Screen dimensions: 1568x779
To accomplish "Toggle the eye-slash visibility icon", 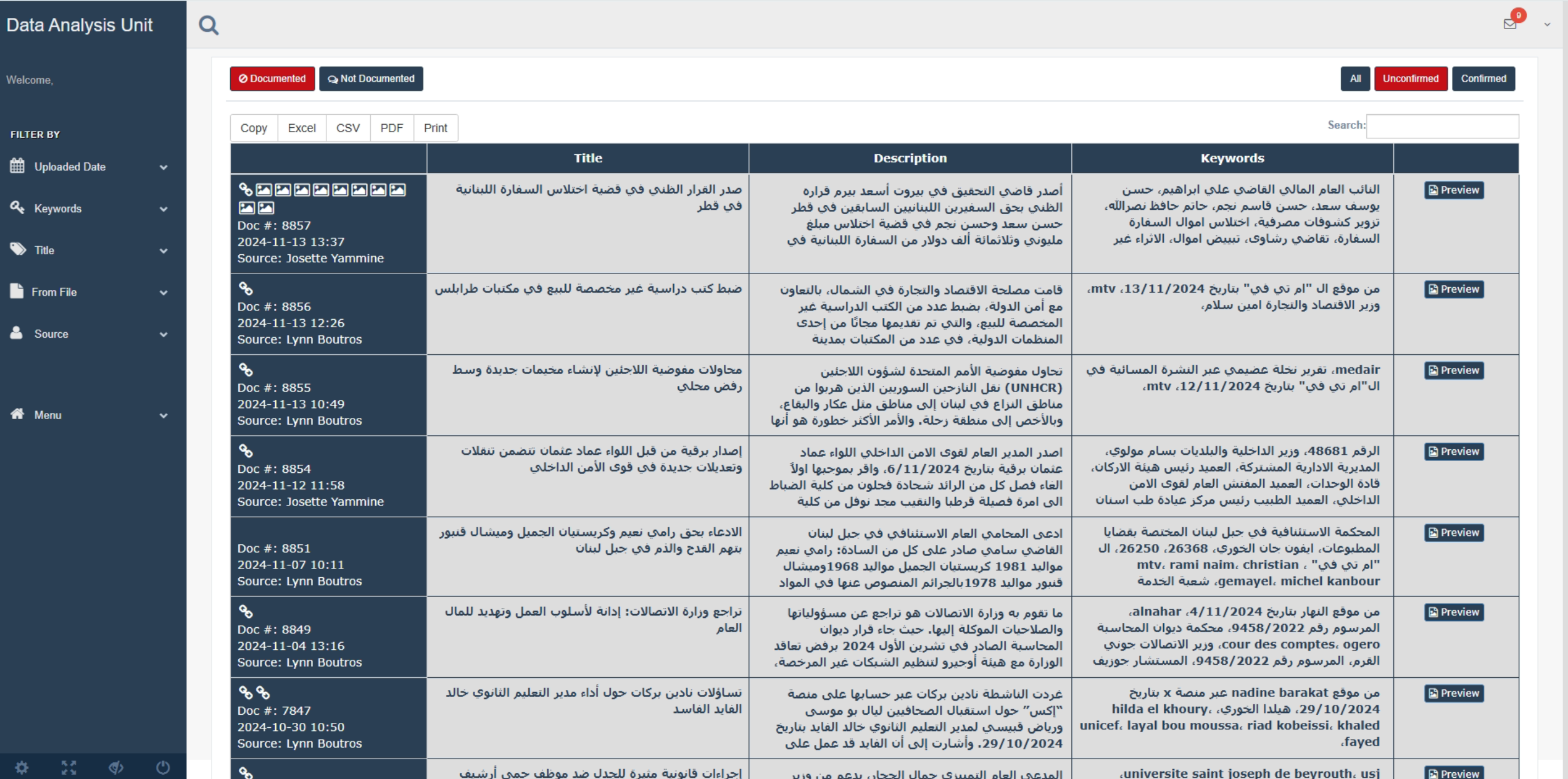I will point(116,767).
